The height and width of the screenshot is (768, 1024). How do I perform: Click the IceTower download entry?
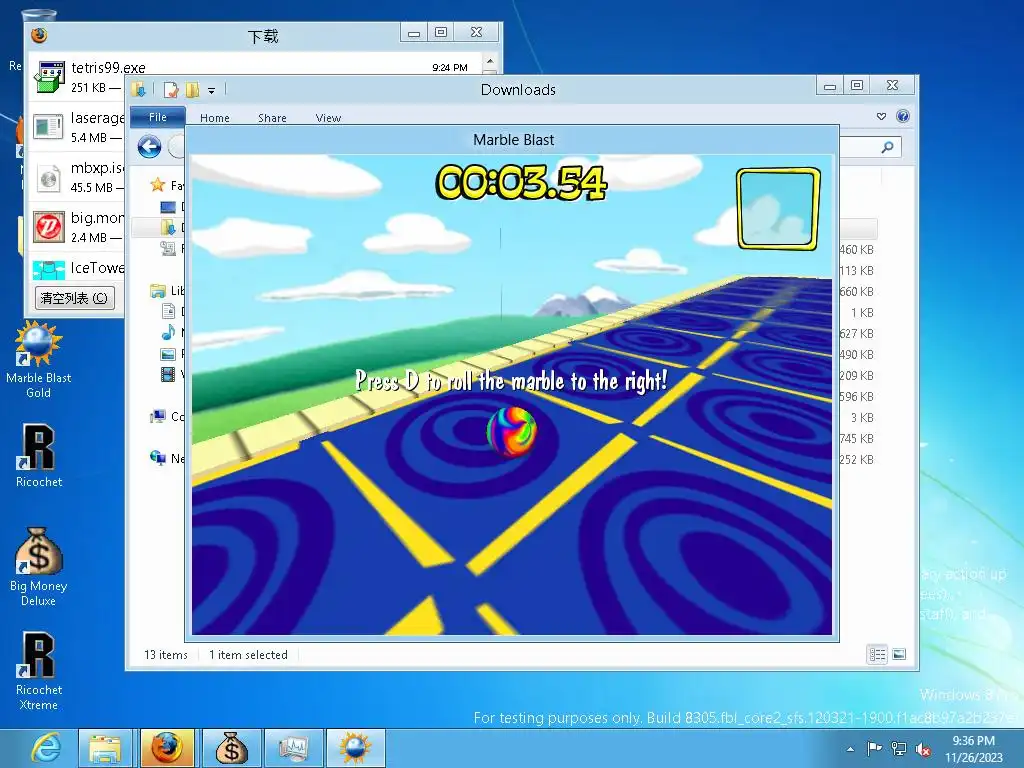click(x=77, y=268)
